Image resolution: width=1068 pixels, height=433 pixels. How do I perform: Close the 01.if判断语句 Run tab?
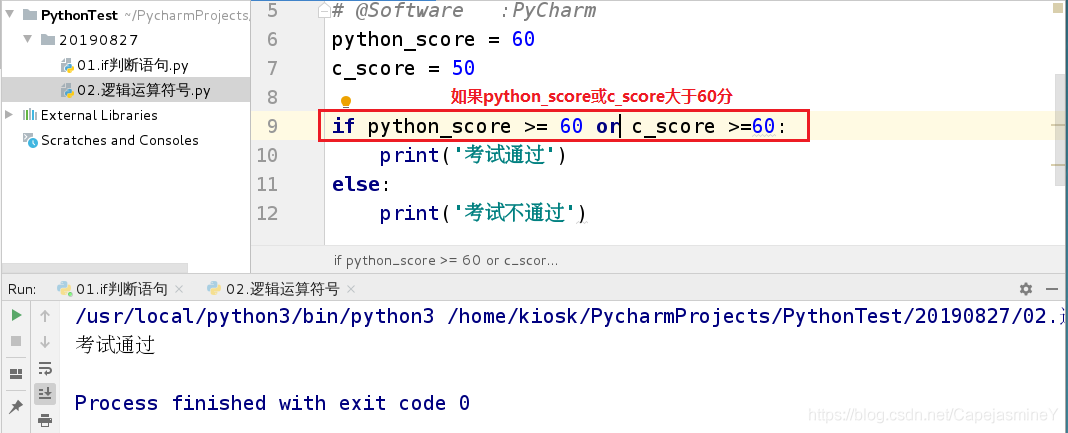click(179, 290)
